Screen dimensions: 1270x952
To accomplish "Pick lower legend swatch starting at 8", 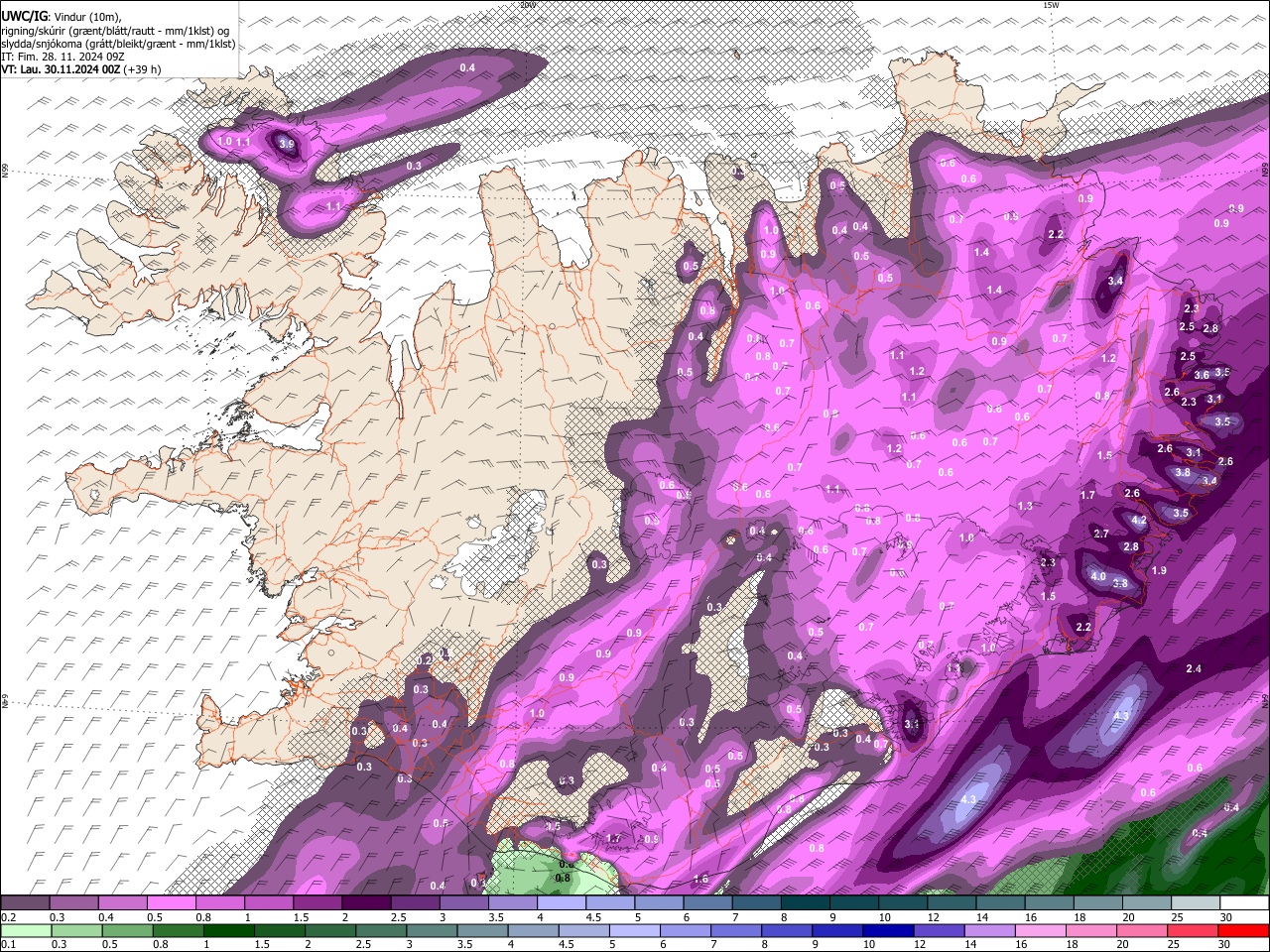I will tap(788, 931).
